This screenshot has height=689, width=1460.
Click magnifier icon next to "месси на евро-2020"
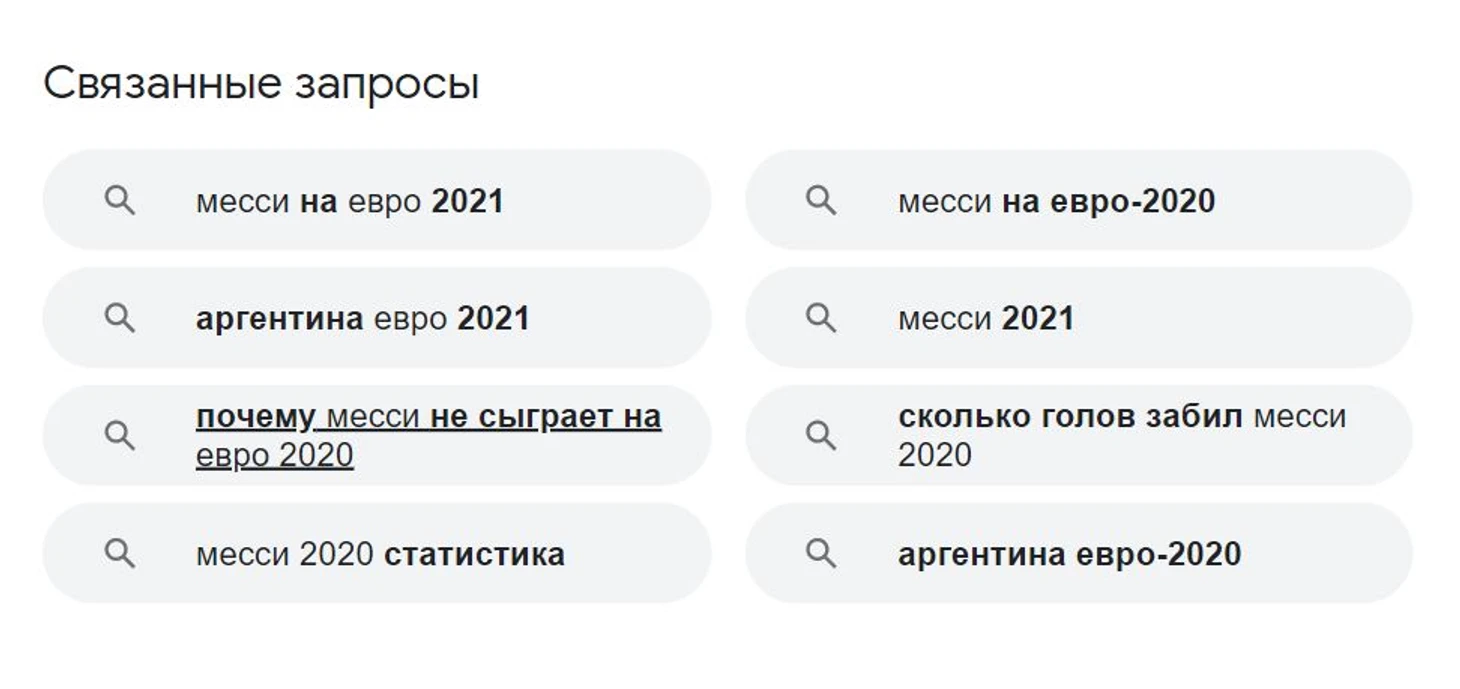tap(822, 201)
